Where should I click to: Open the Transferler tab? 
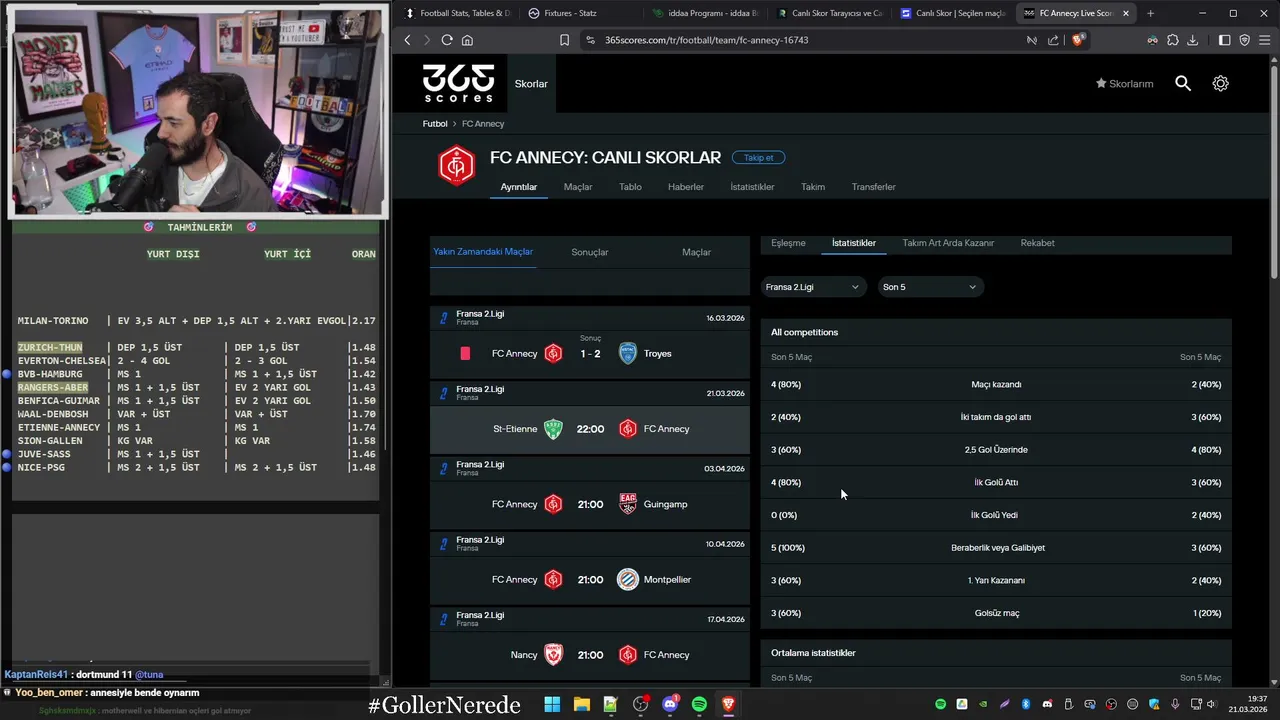[874, 187]
